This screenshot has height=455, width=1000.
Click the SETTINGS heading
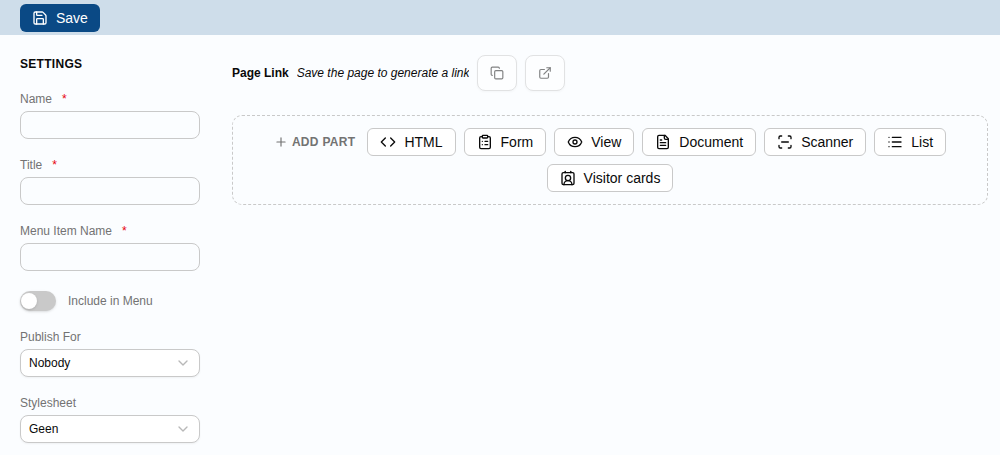coord(51,64)
